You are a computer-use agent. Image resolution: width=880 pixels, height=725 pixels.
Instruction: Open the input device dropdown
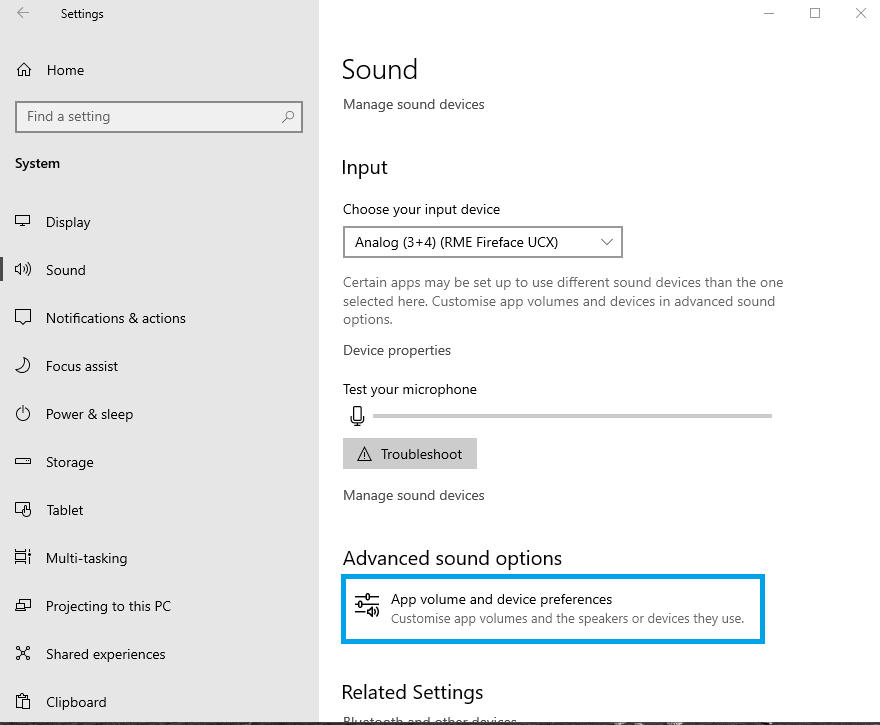(482, 242)
